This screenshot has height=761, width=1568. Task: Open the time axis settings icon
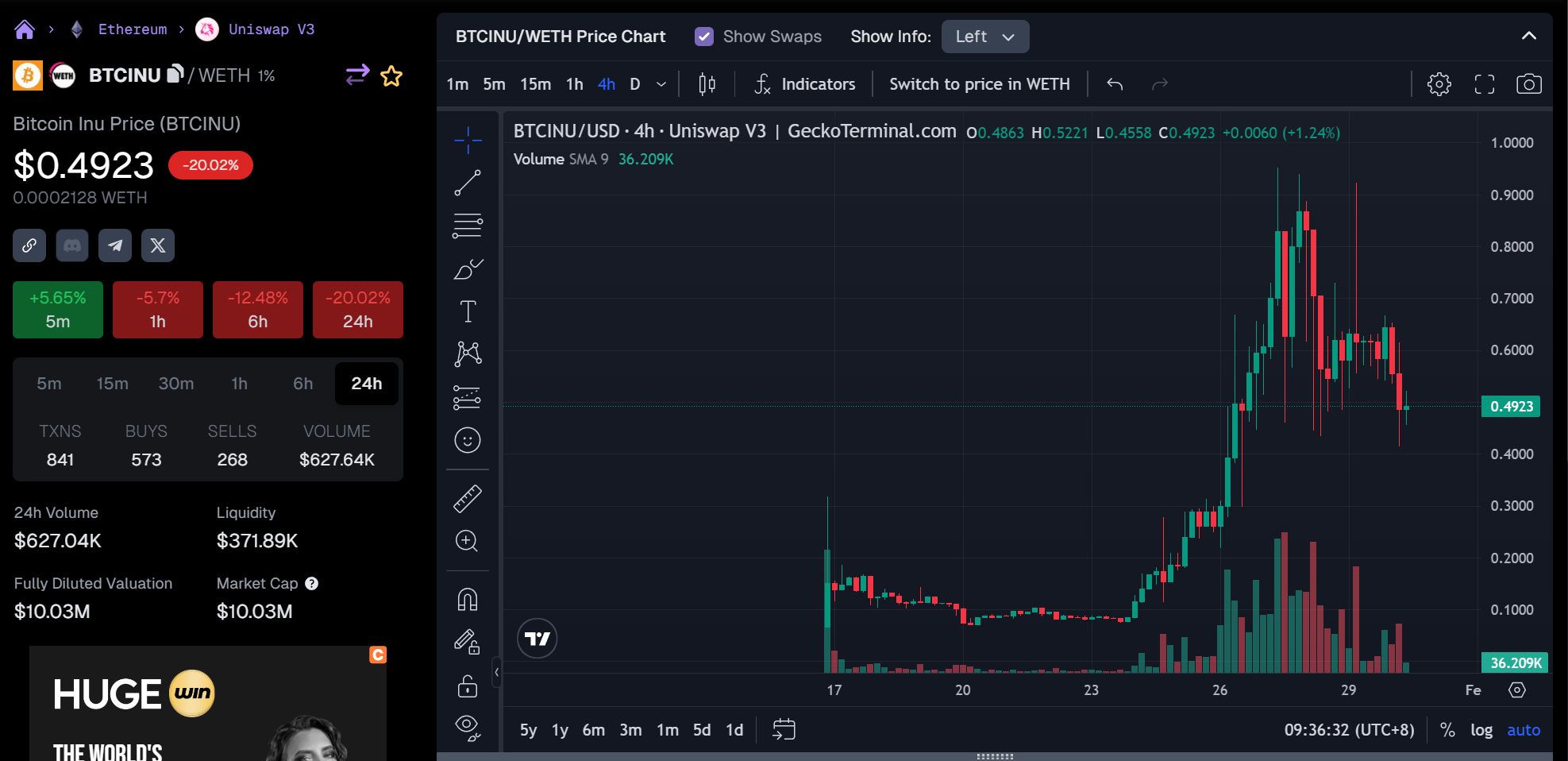pos(1517,690)
